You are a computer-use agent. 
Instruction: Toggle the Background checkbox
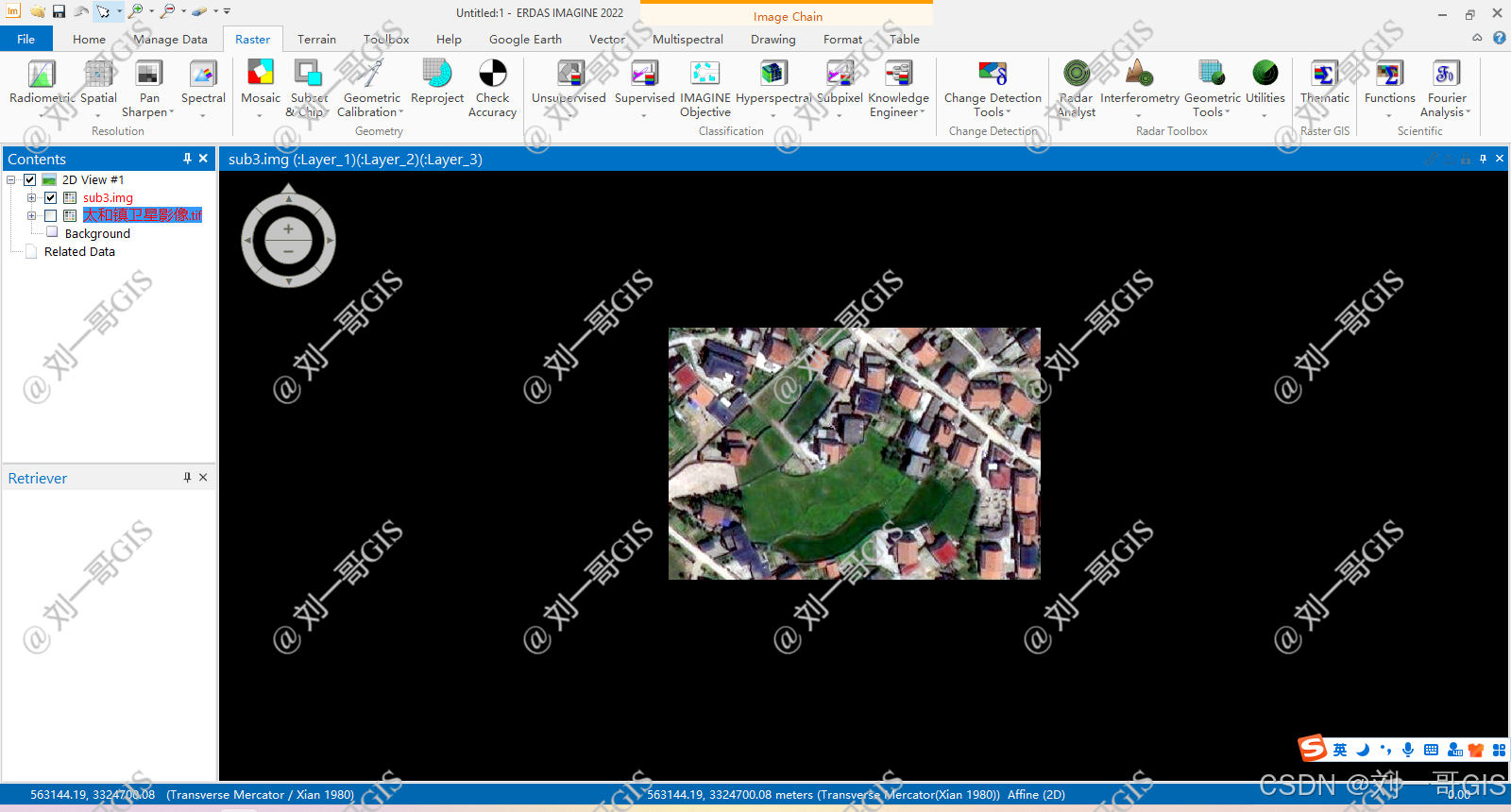click(52, 232)
